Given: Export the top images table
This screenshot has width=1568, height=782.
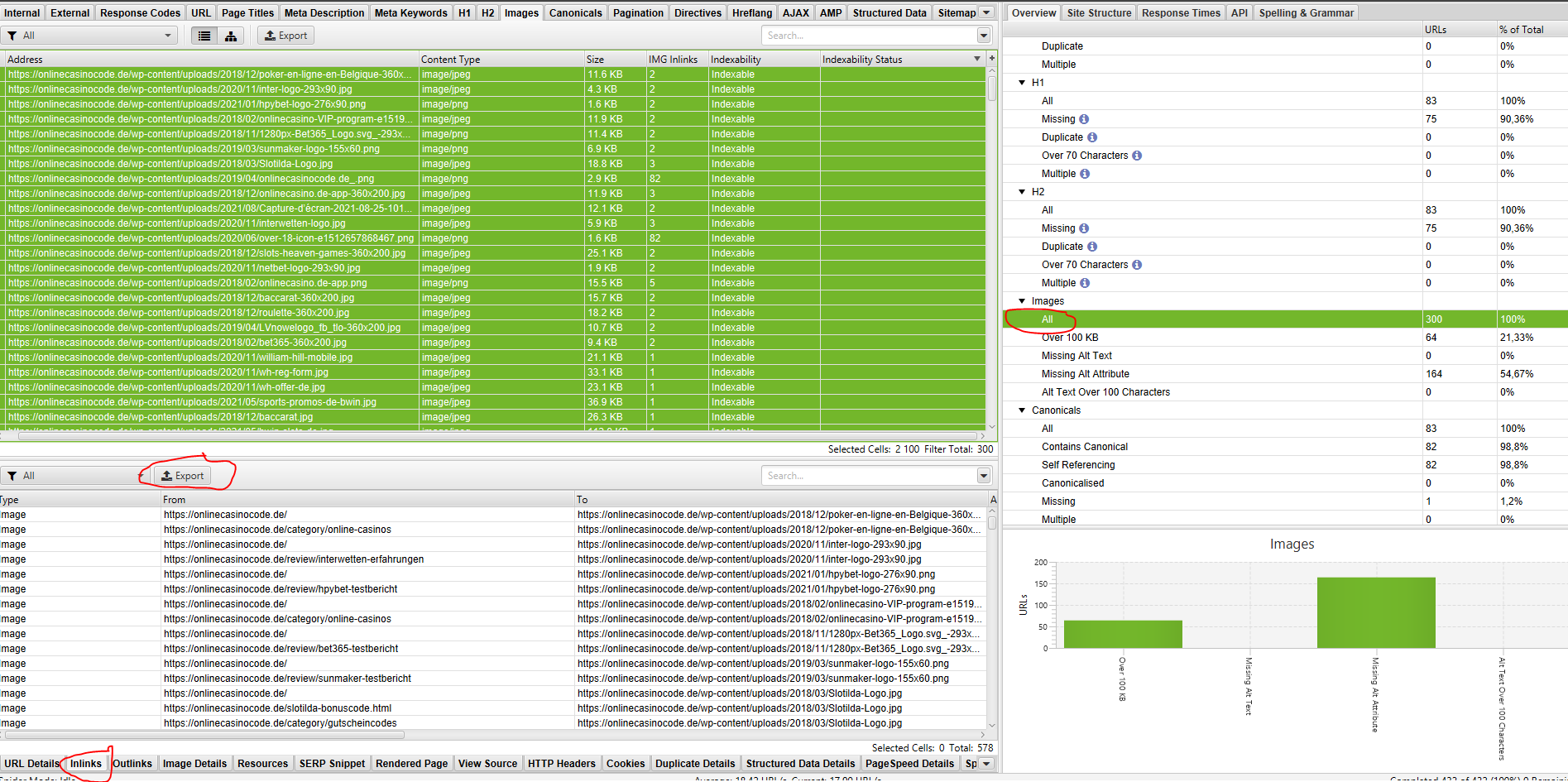Looking at the screenshot, I should pos(286,36).
